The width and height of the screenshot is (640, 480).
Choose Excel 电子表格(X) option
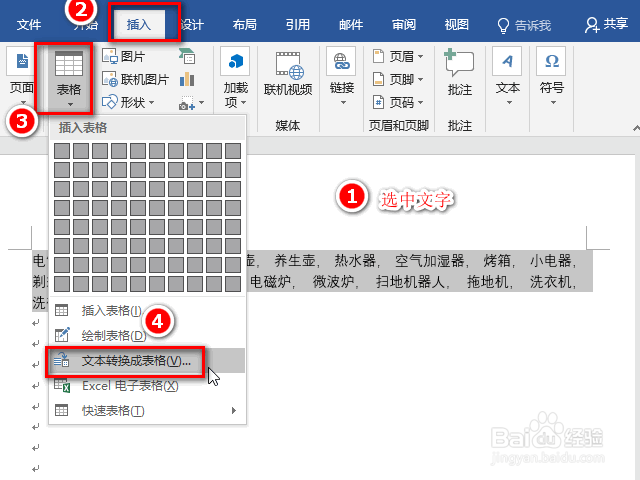click(147, 386)
